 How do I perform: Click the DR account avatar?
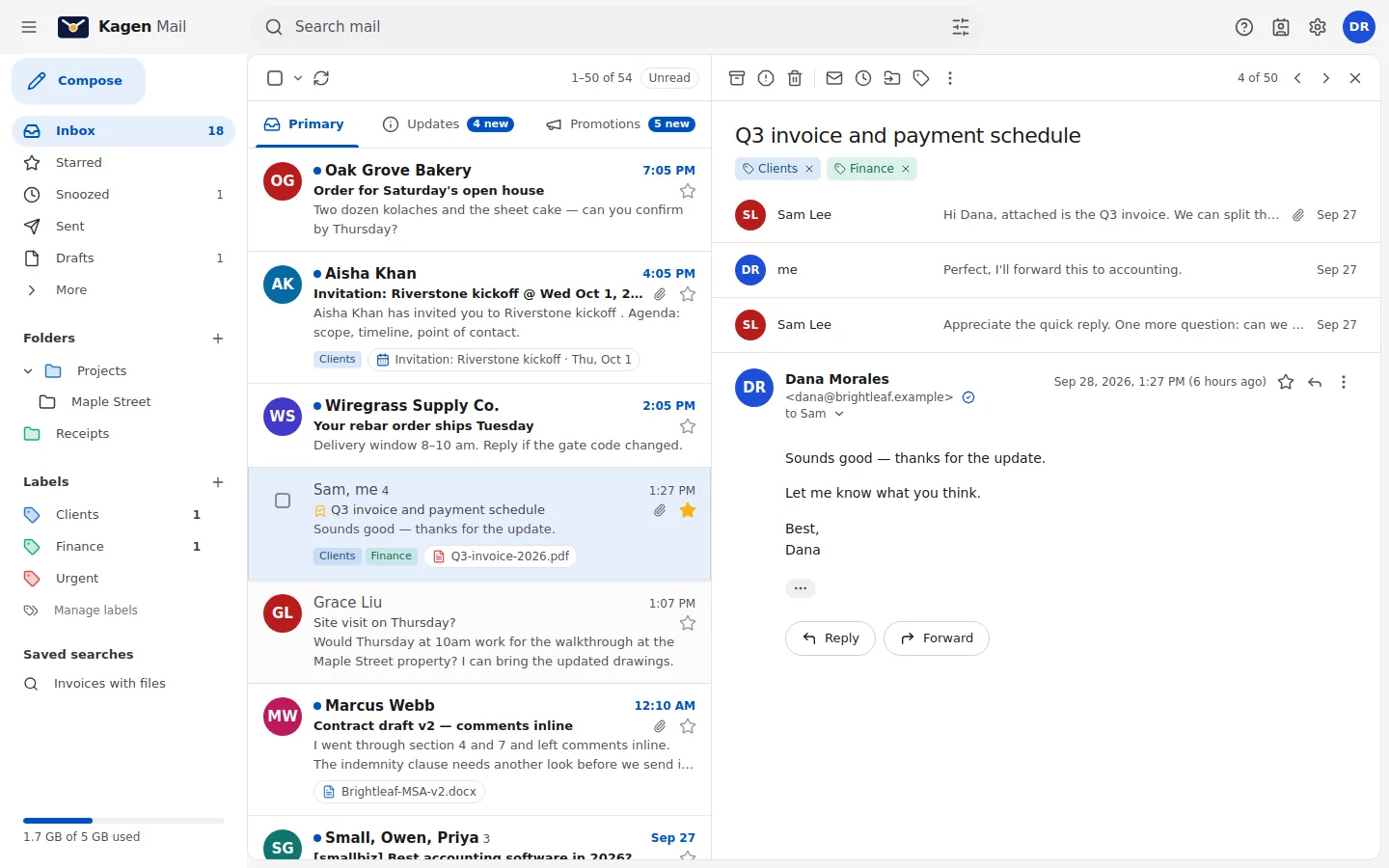point(1359,27)
